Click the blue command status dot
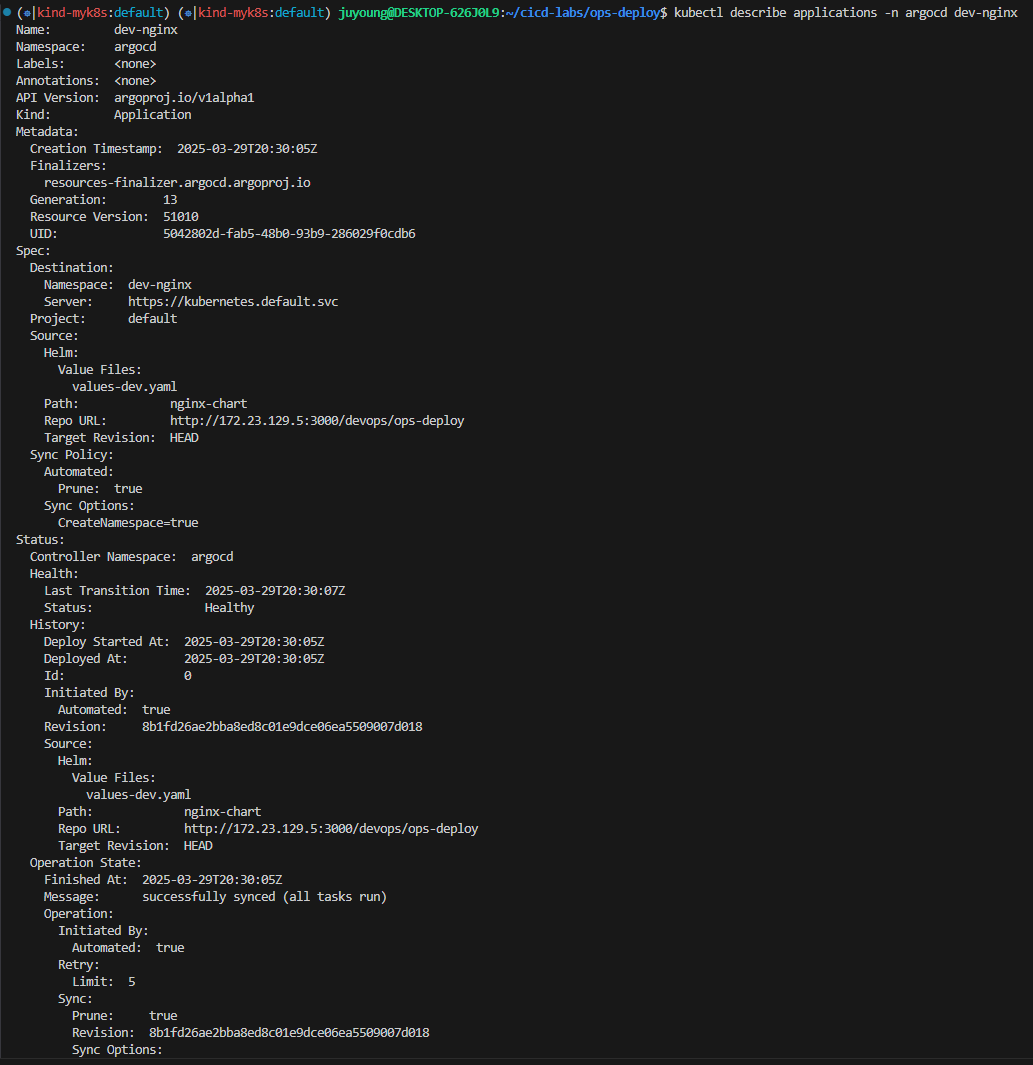Screen dimensions: 1033x1065 click(x=7, y=12)
